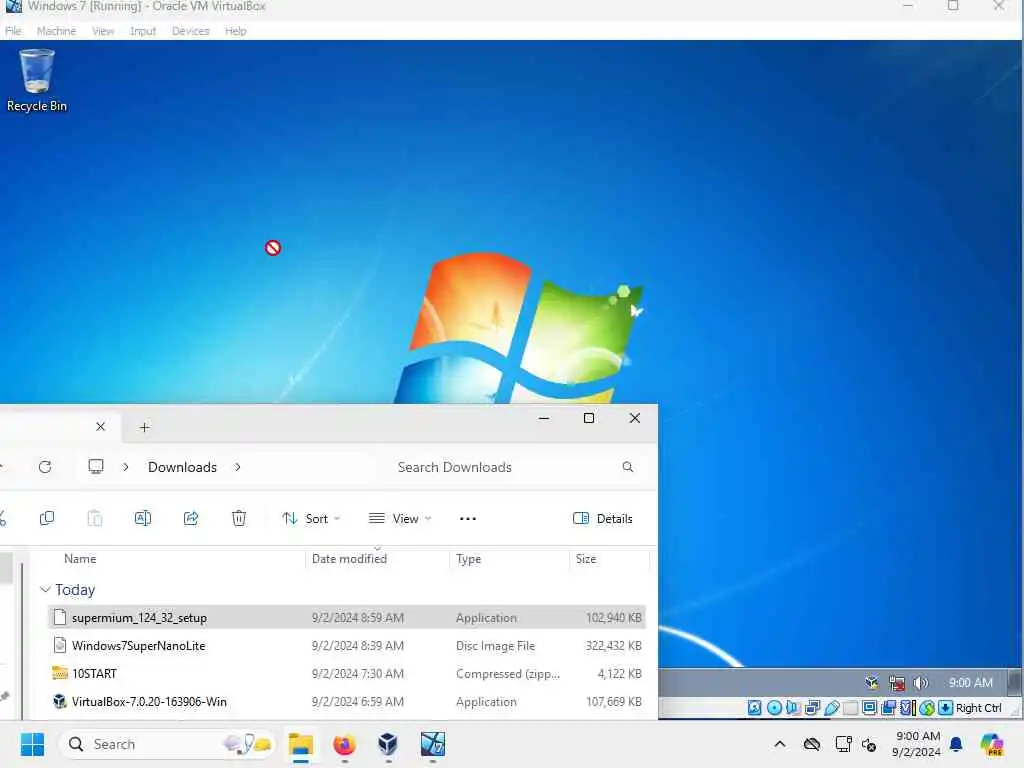Rename the selected file

click(142, 518)
